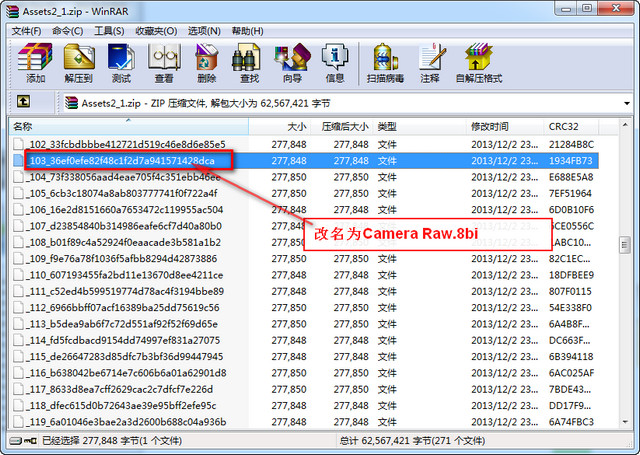Open the Find (查找) binoculars tool
This screenshot has height=455, width=640.
point(249,62)
